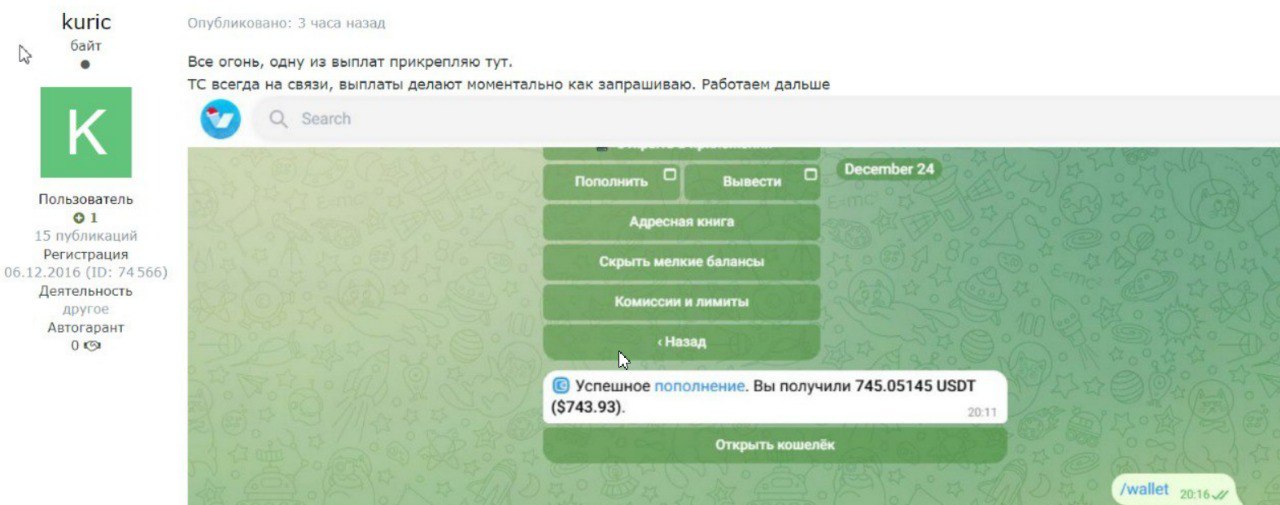
Task: Open Адресная книга button
Action: [682, 222]
